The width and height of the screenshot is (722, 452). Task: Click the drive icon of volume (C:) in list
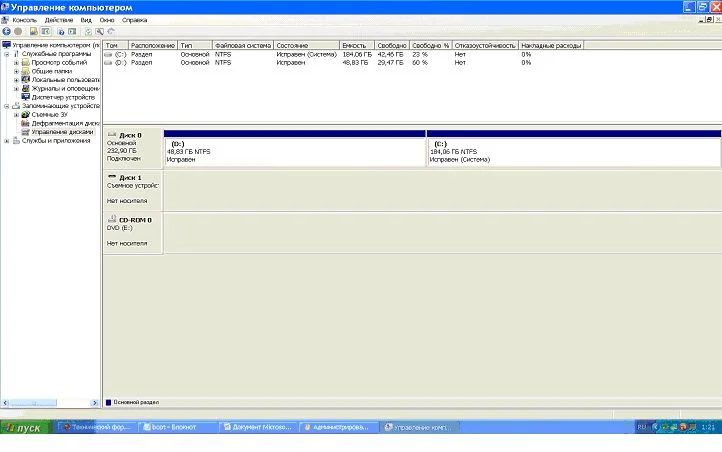(x=109, y=54)
